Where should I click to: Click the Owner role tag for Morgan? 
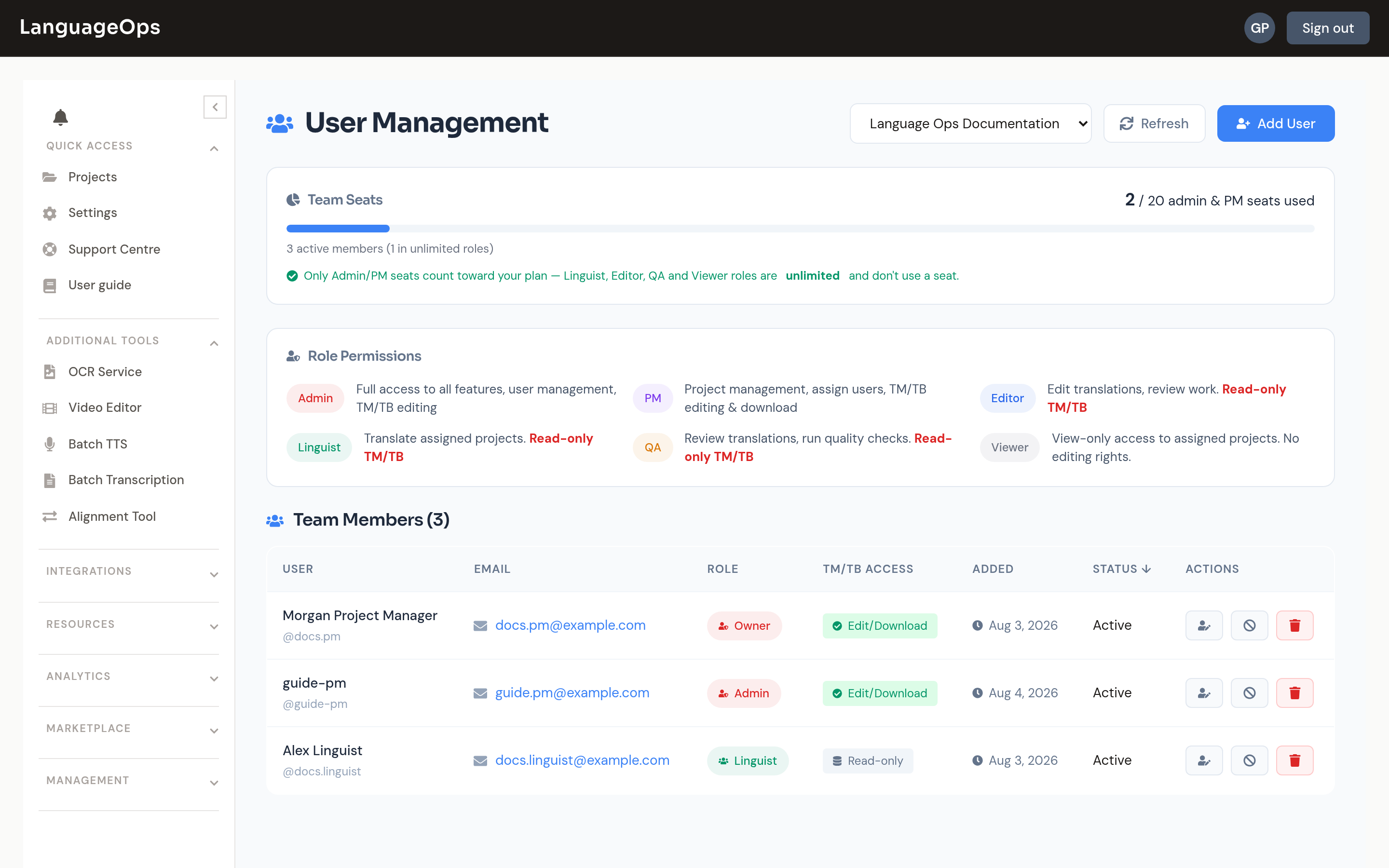pos(744,626)
